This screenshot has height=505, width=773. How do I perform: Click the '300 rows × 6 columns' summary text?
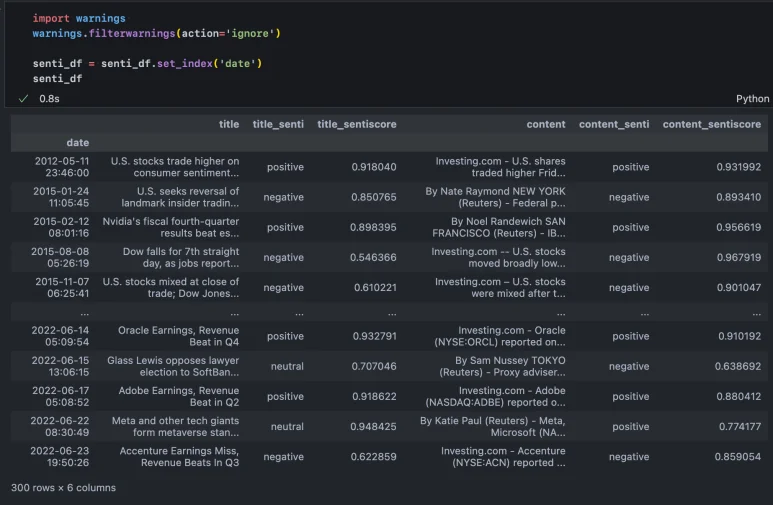63,488
